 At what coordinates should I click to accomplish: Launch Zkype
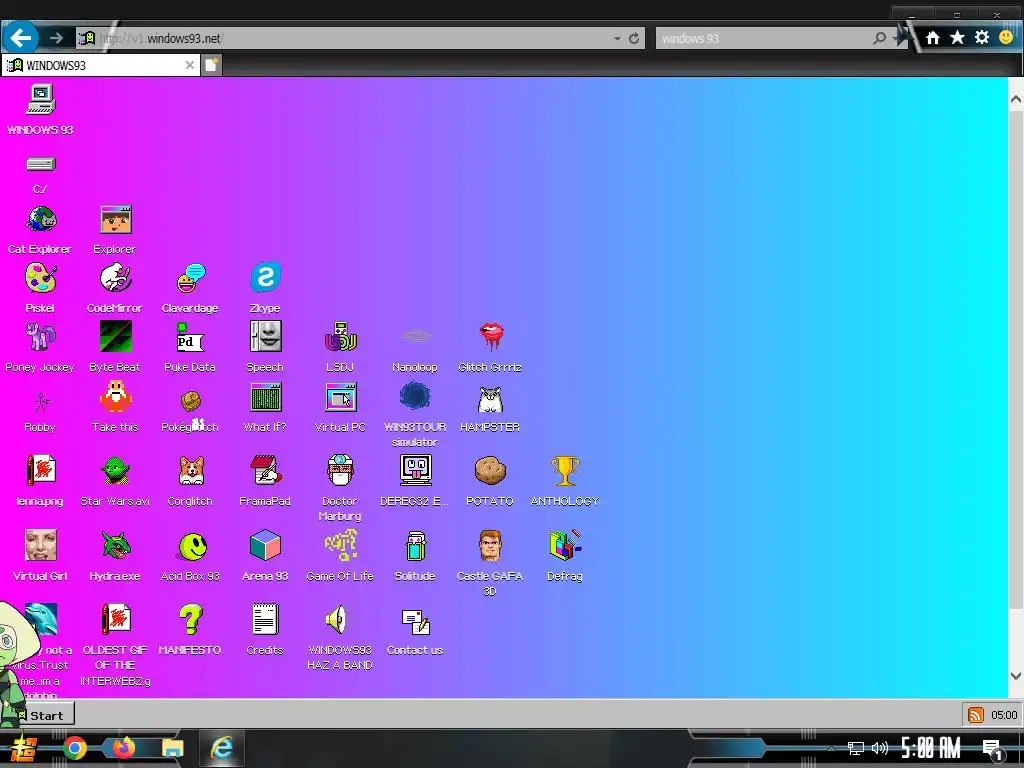(266, 278)
